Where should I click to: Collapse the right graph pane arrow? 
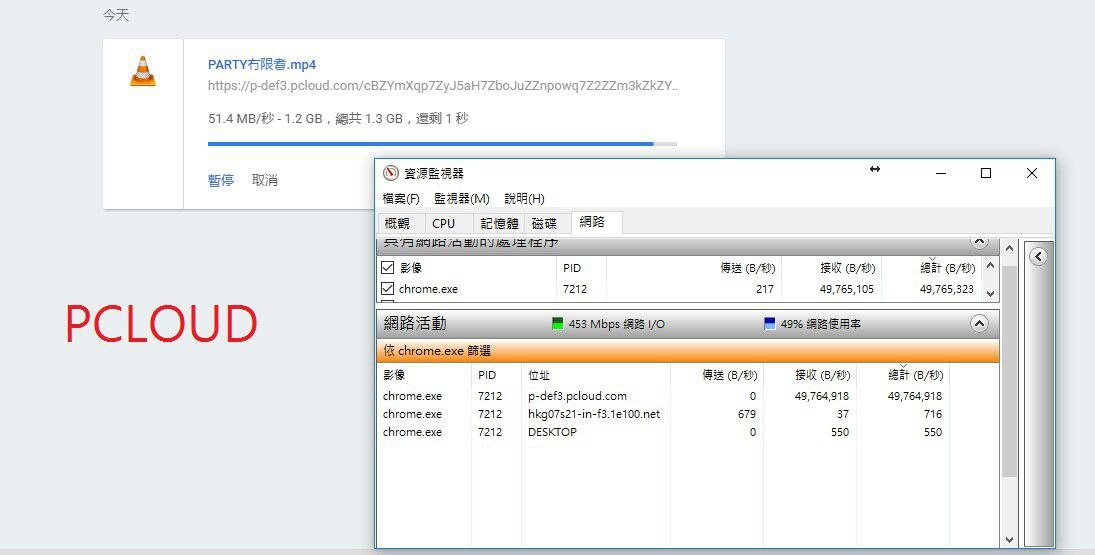click(x=1038, y=256)
